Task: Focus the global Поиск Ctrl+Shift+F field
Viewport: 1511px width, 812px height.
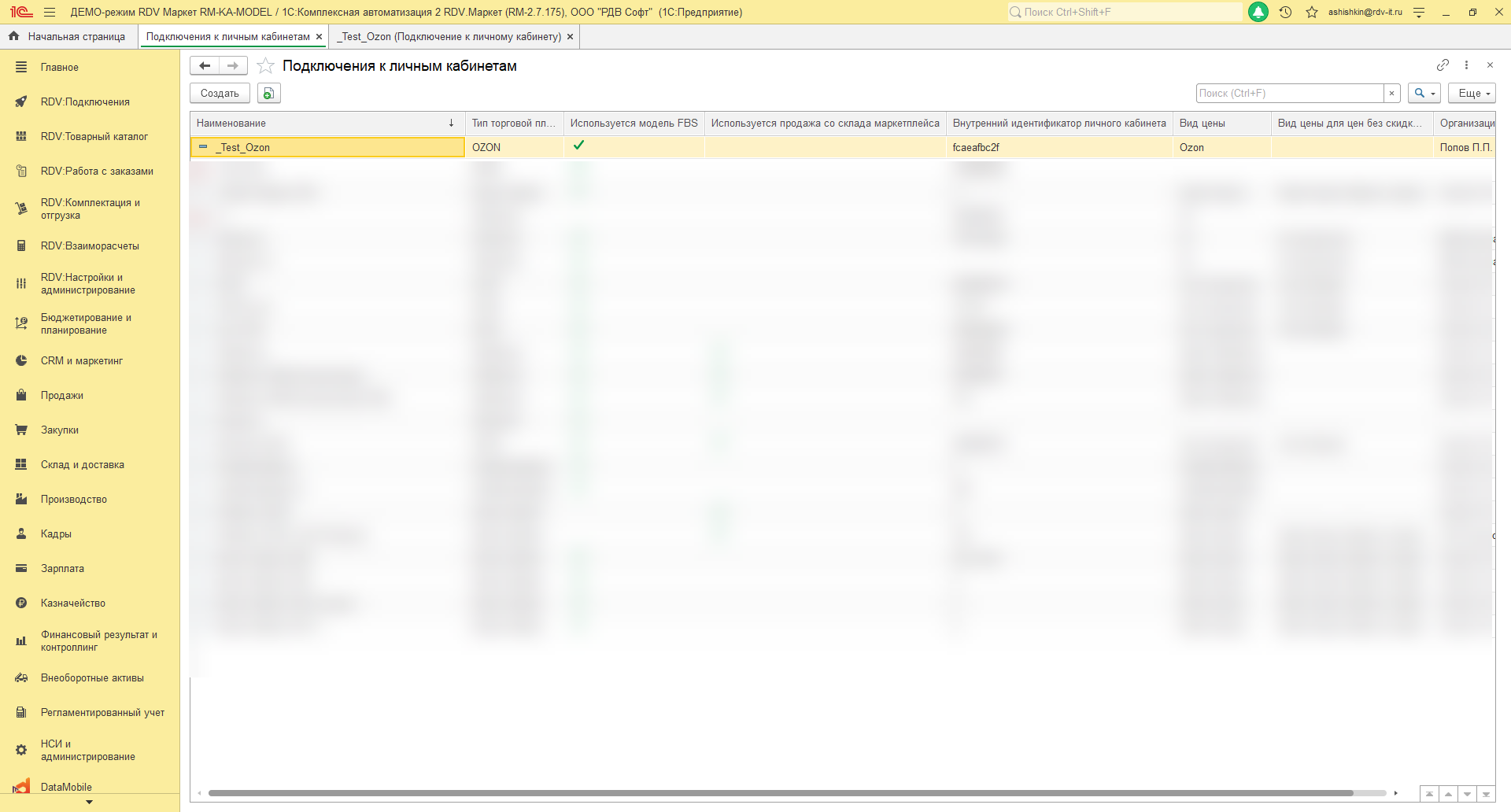Action: point(1125,12)
